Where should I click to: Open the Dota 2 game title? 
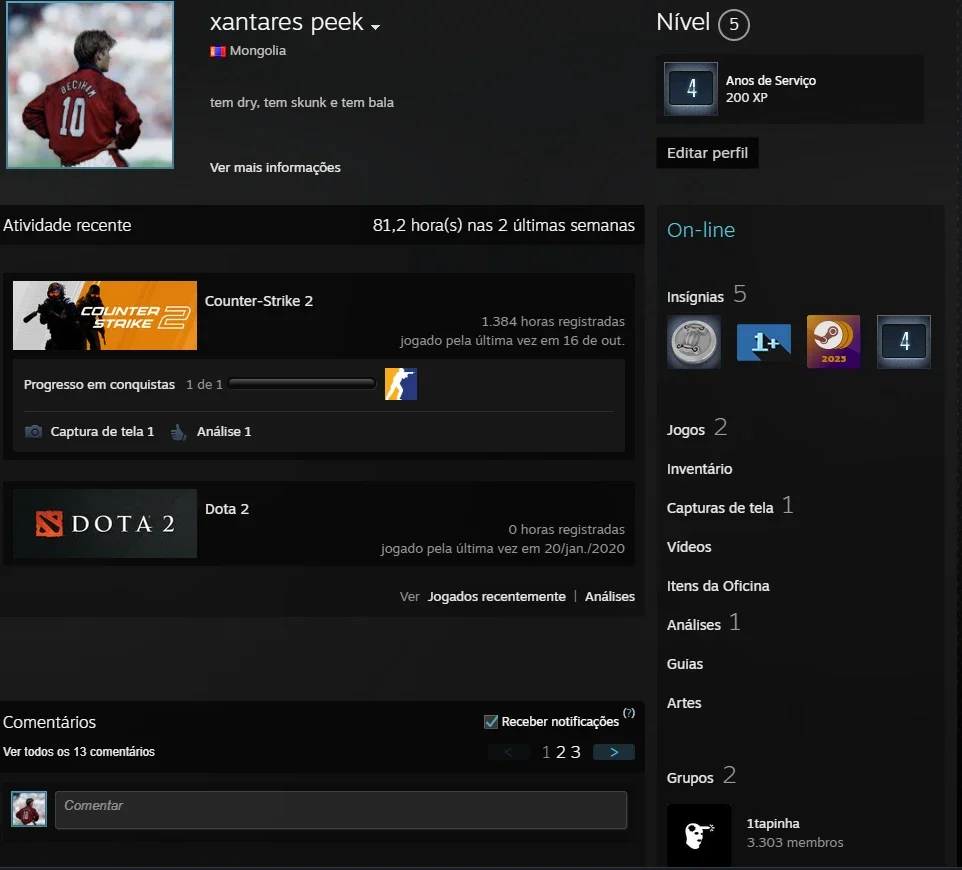coord(227,509)
